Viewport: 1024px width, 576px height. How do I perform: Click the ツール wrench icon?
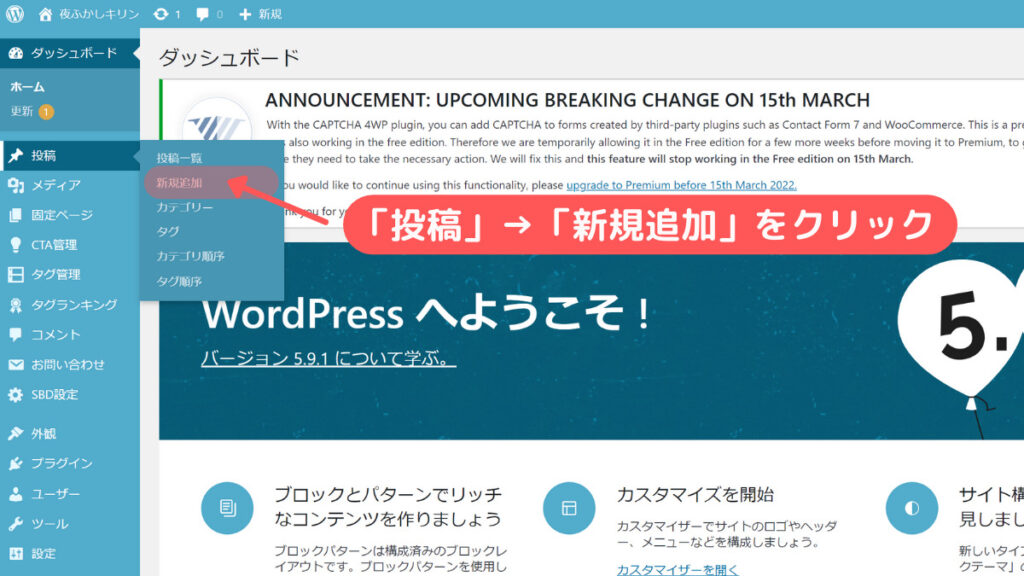16,524
